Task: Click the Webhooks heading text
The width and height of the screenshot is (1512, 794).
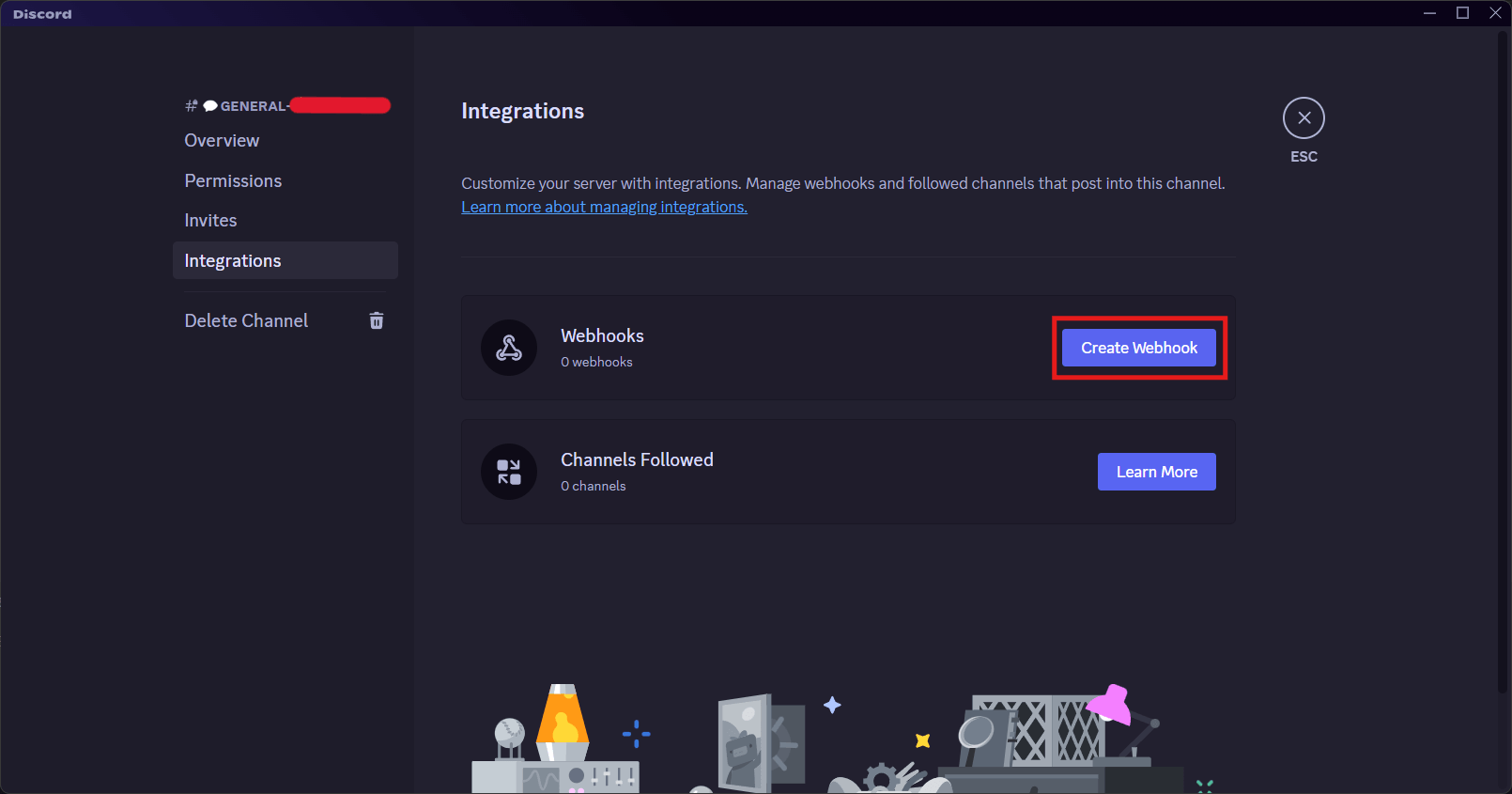Action: click(602, 335)
